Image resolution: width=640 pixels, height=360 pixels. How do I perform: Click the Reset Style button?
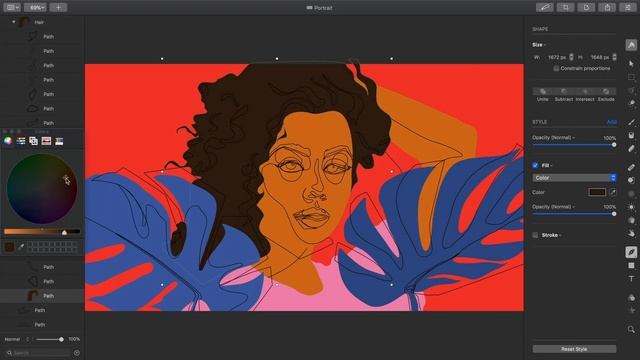pos(574,349)
